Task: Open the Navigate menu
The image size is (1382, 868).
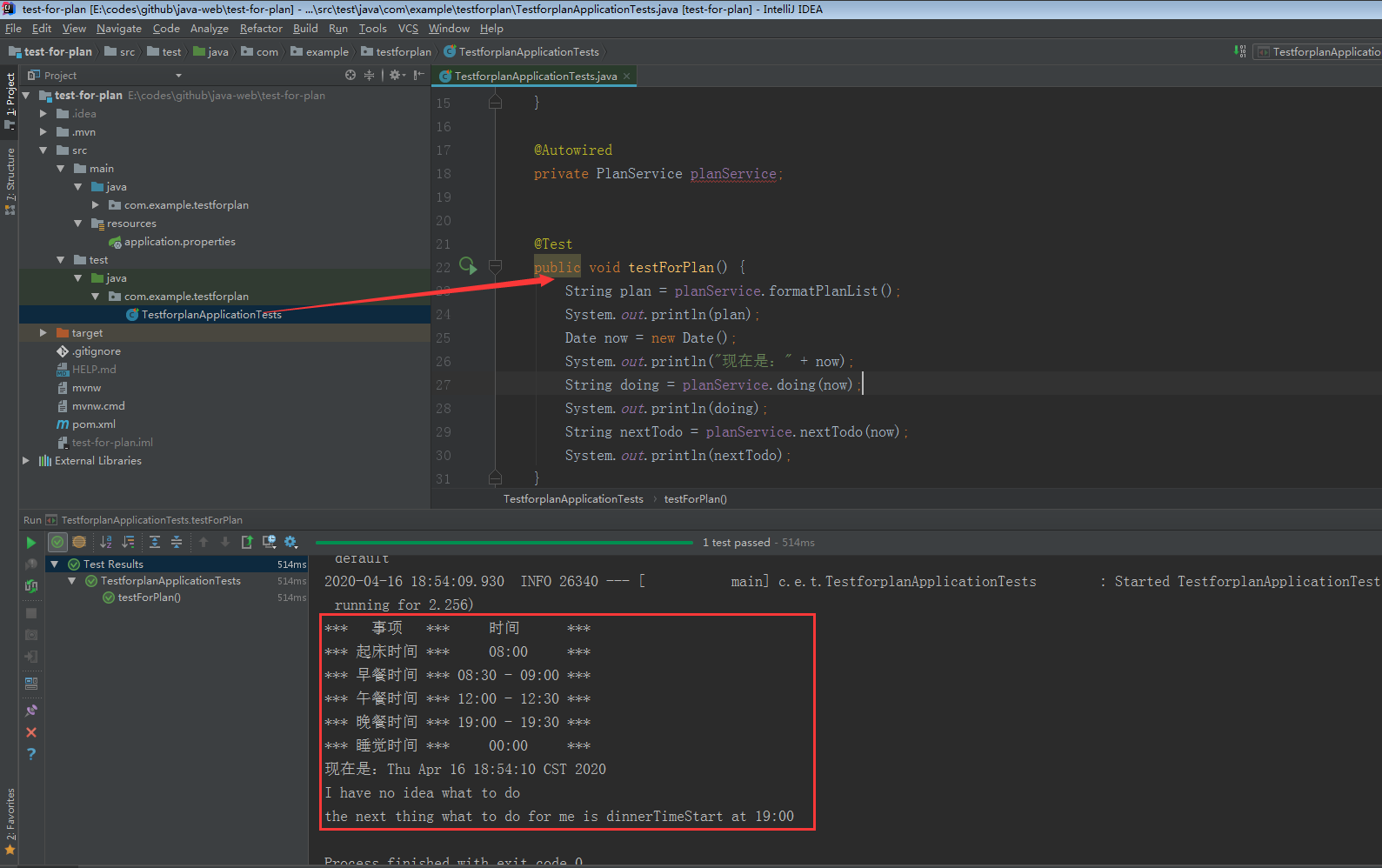Action: coord(119,29)
